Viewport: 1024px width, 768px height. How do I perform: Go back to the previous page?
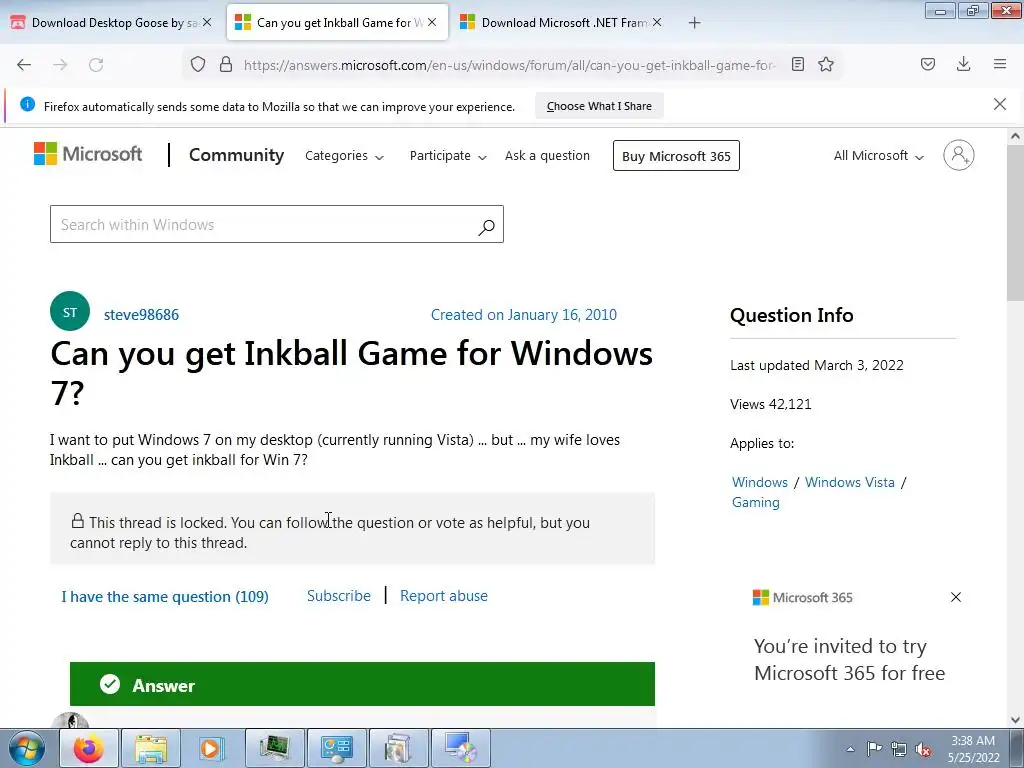tap(24, 65)
